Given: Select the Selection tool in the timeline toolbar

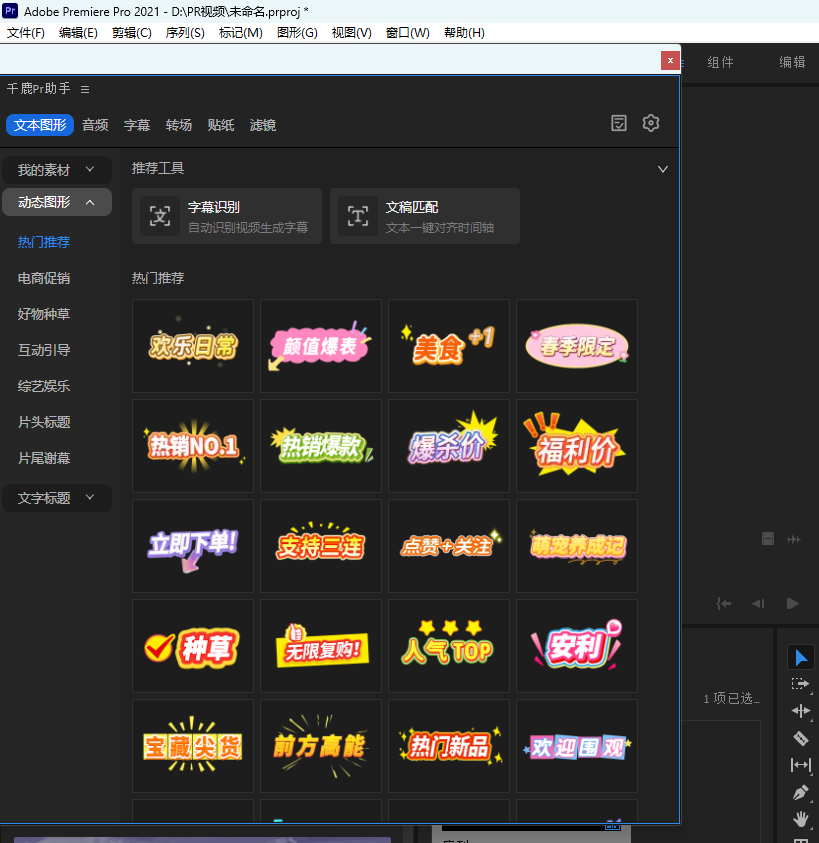Looking at the screenshot, I should 800,658.
